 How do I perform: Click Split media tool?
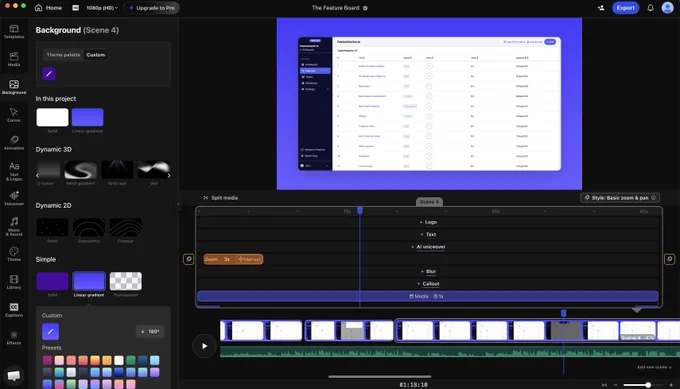[220, 198]
